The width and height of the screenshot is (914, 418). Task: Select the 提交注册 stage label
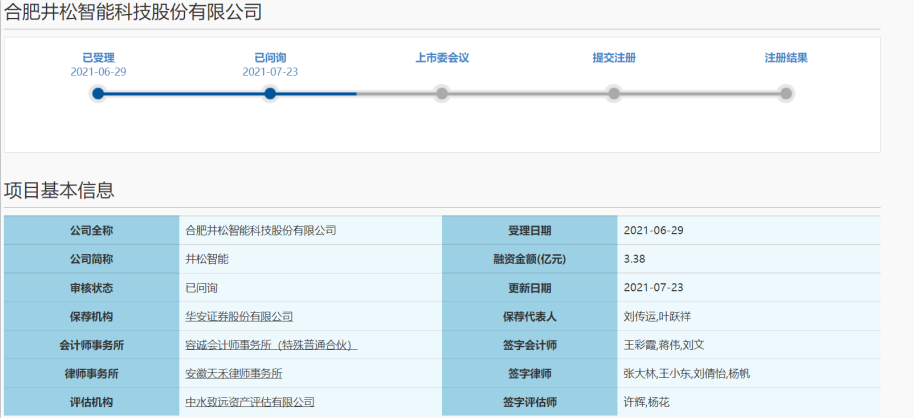coord(614,58)
